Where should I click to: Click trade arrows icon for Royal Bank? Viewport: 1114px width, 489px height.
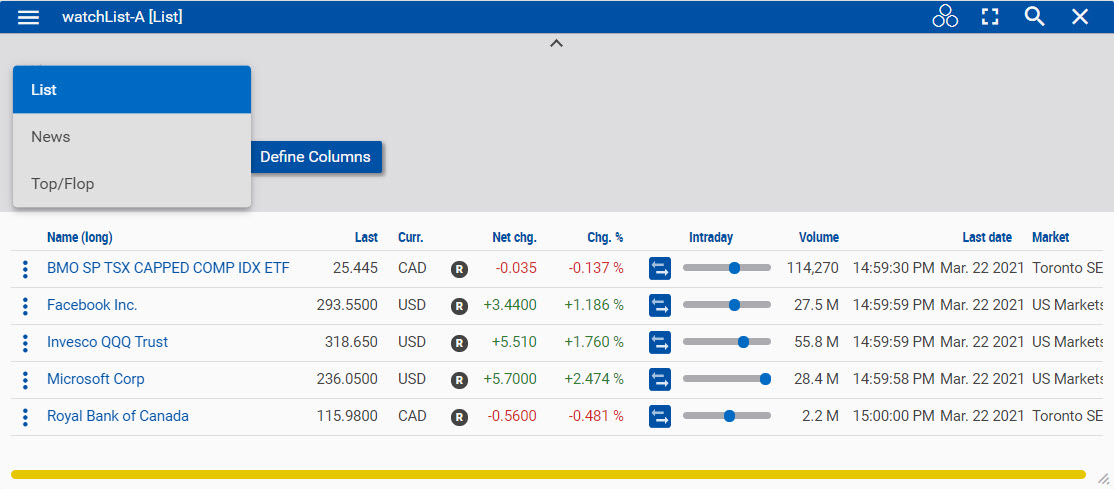point(659,417)
